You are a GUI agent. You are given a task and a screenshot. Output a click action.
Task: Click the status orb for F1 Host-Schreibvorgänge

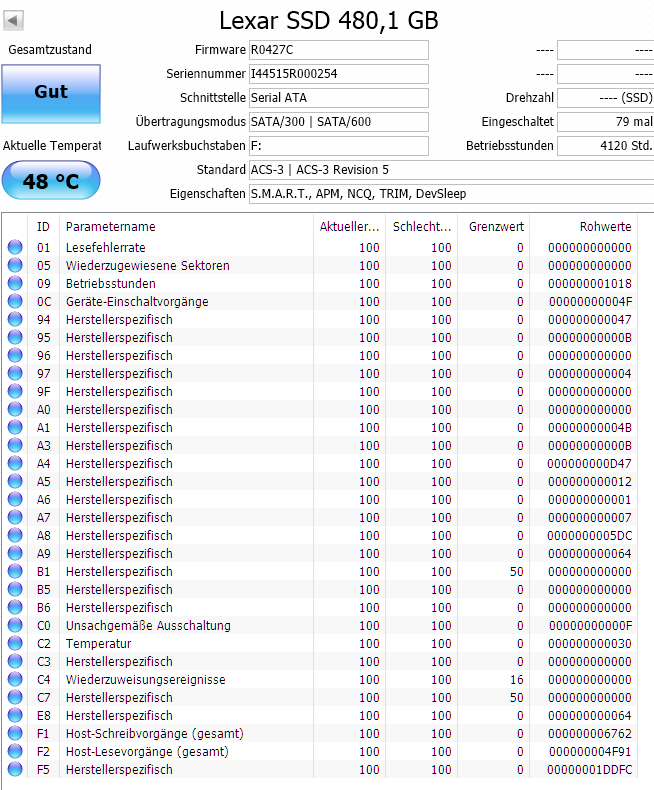pos(15,734)
